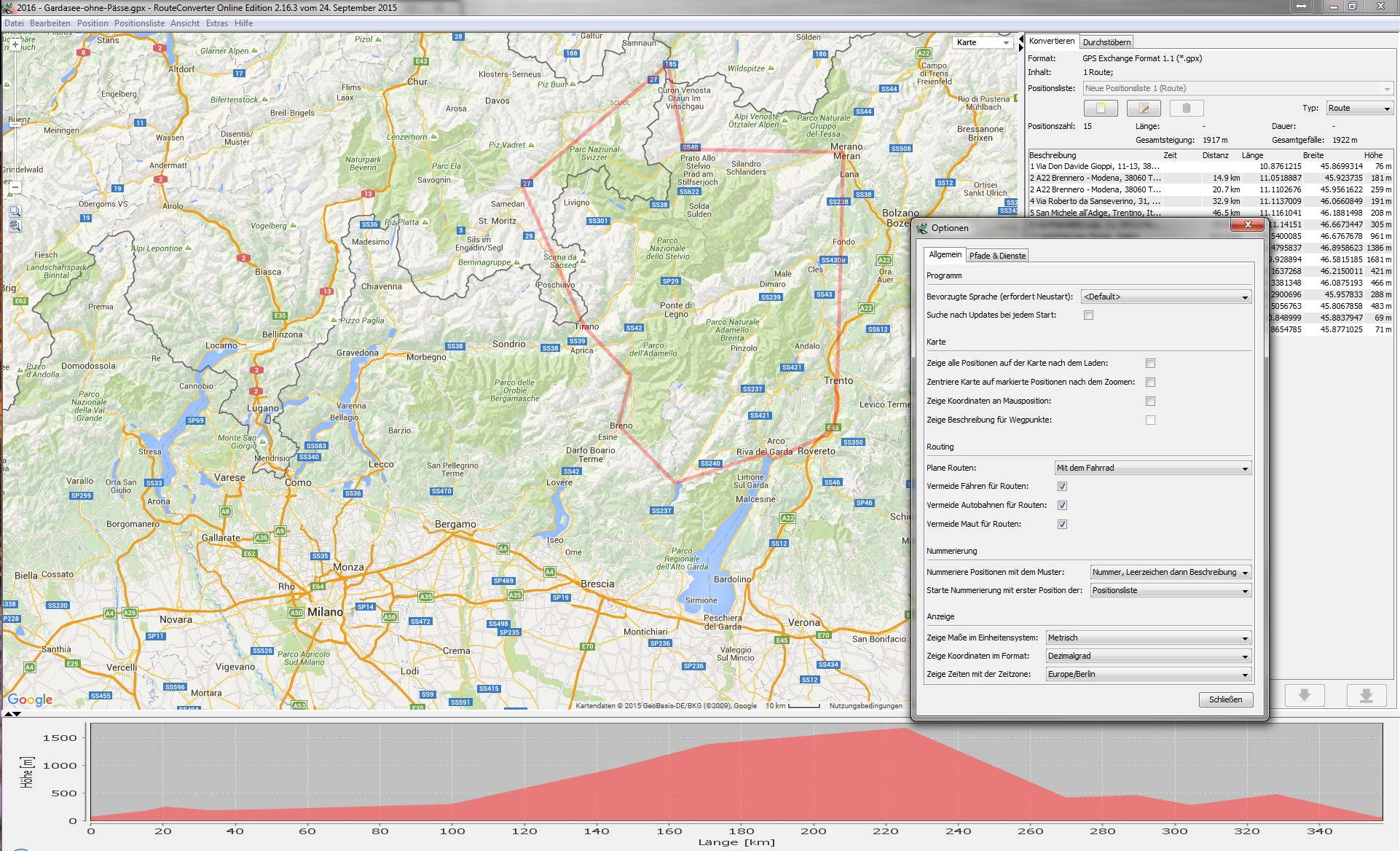This screenshot has width=1400, height=851.
Task: Toggle show coordinates at mouse position
Action: point(1150,401)
